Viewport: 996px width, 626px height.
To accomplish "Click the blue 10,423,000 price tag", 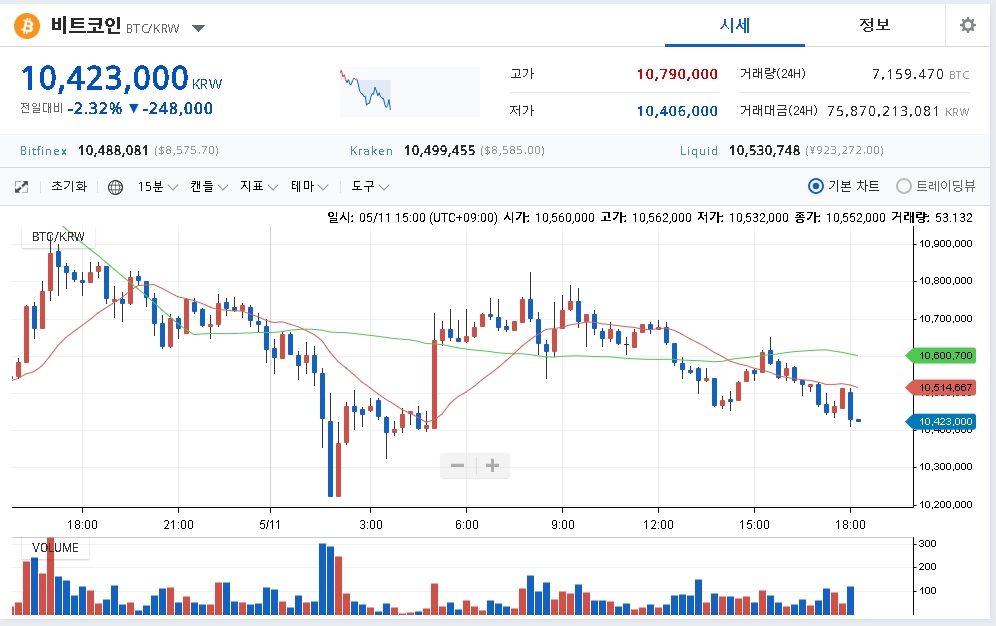I will click(941, 422).
